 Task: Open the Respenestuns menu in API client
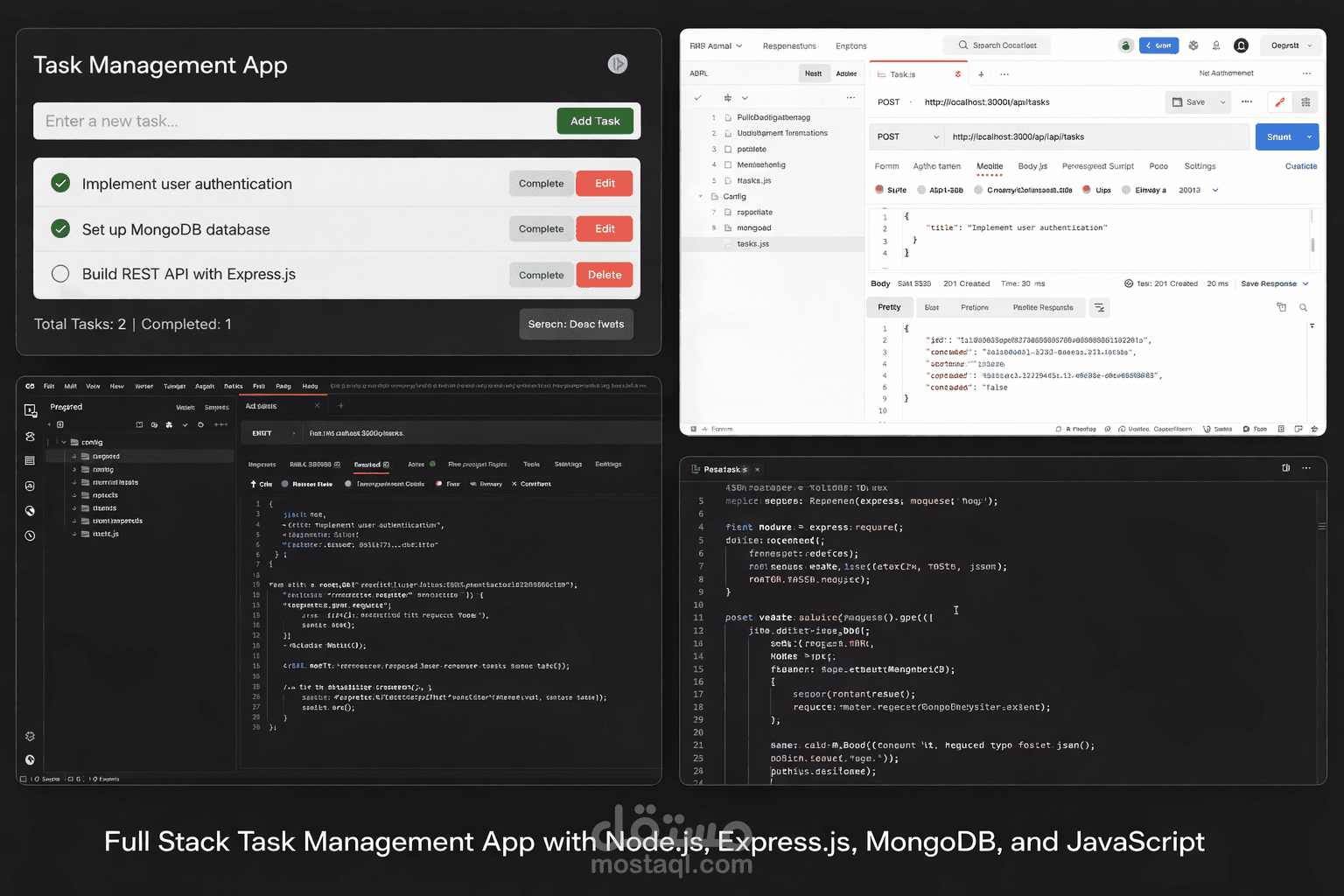789,46
